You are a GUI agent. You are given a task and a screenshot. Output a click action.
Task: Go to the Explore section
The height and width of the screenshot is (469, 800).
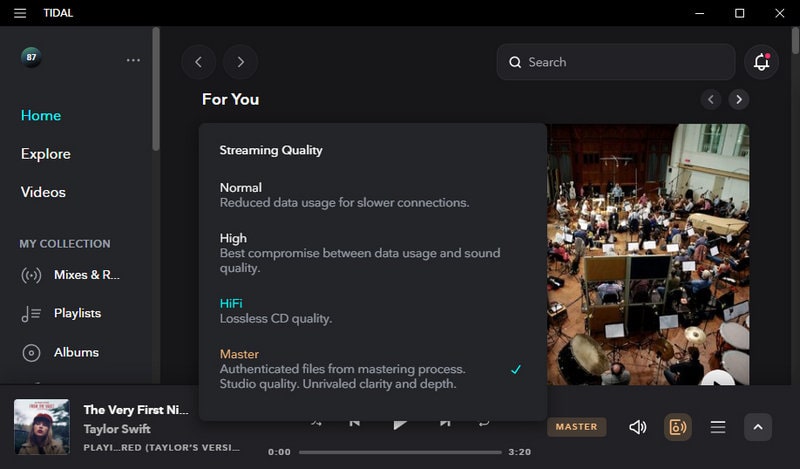pos(46,154)
